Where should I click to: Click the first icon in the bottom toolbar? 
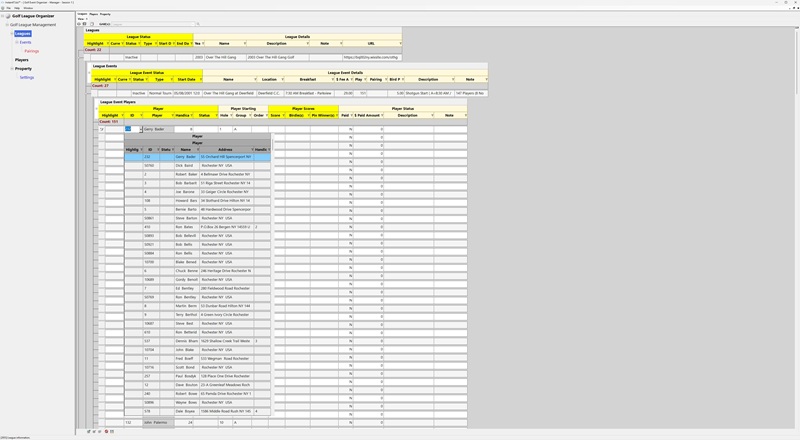click(89, 431)
